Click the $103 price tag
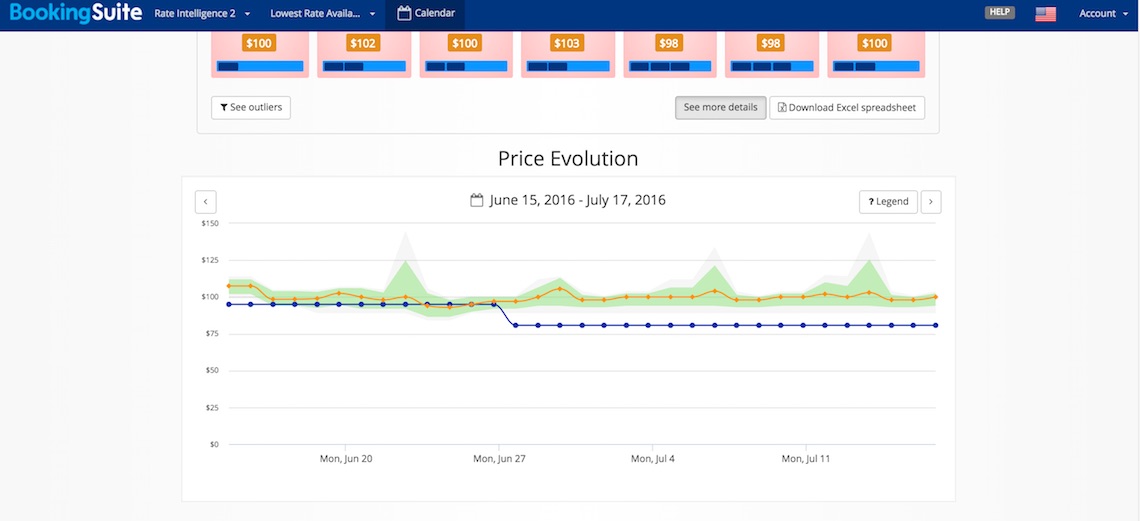Viewport: 1140px width, 521px height. pos(566,44)
